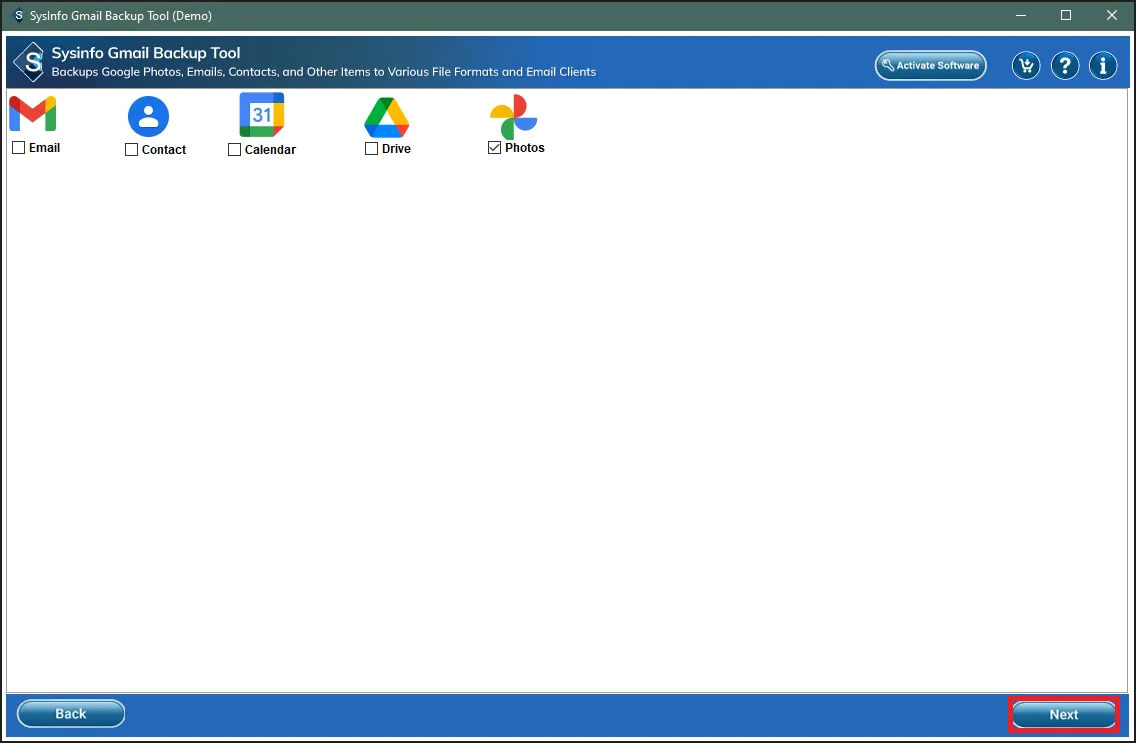This screenshot has width=1136, height=743.
Task: Click the Google Calendar icon
Action: tap(262, 114)
